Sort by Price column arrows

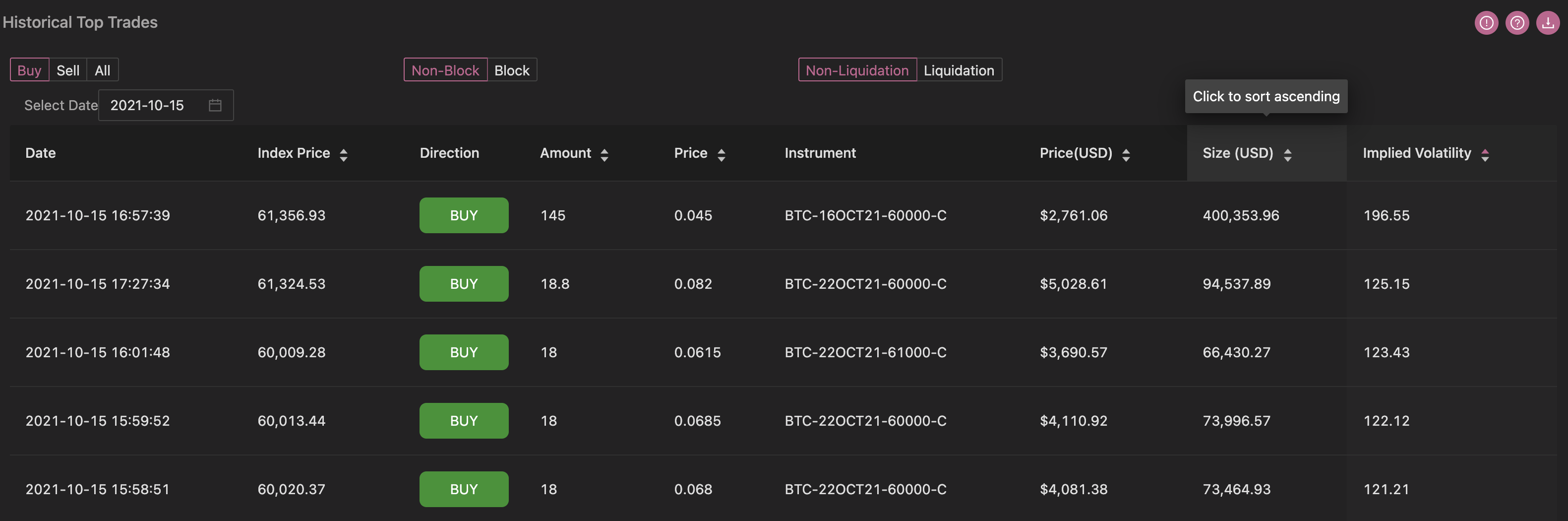pyautogui.click(x=722, y=155)
